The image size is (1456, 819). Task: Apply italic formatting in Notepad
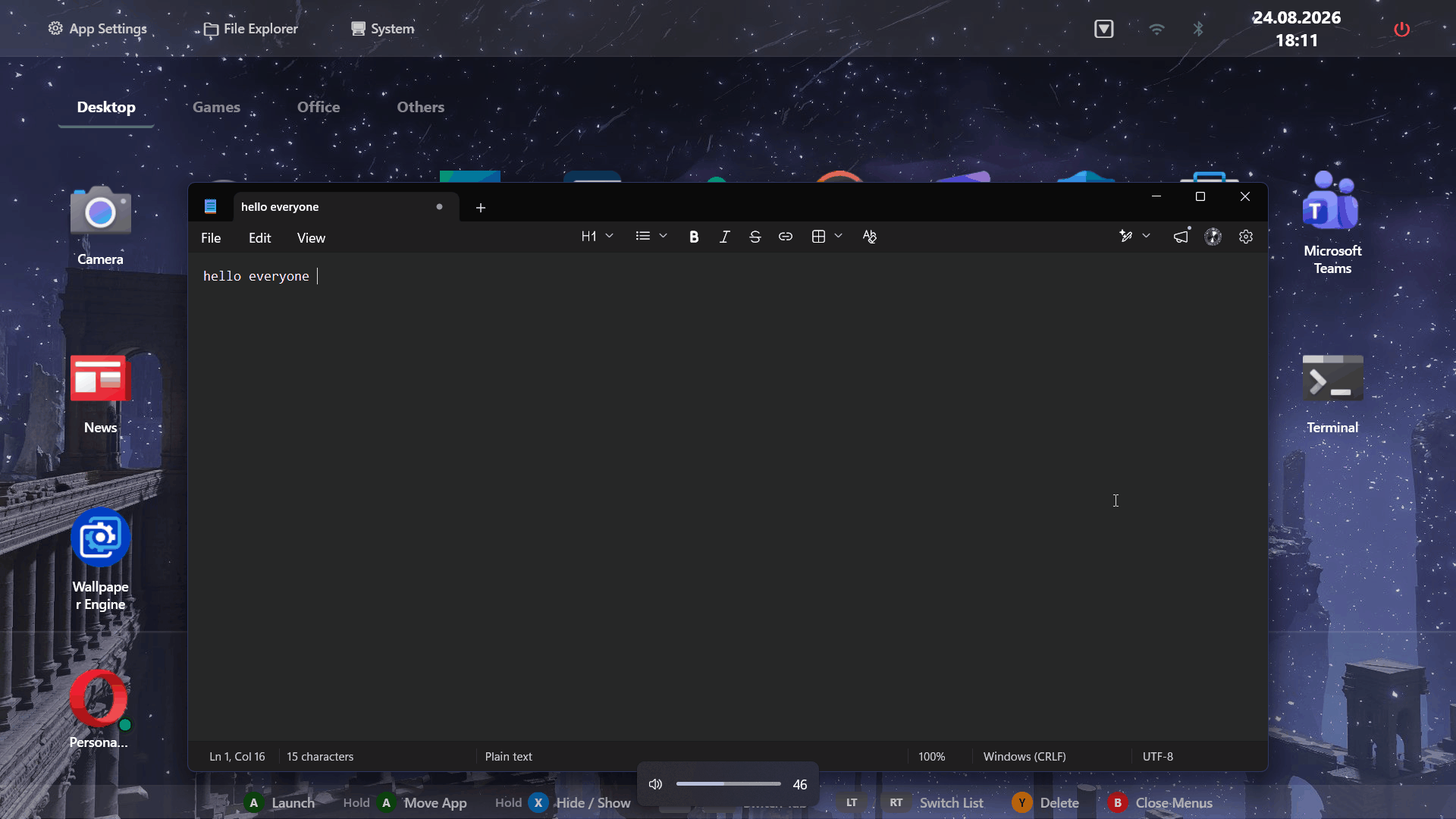point(724,237)
